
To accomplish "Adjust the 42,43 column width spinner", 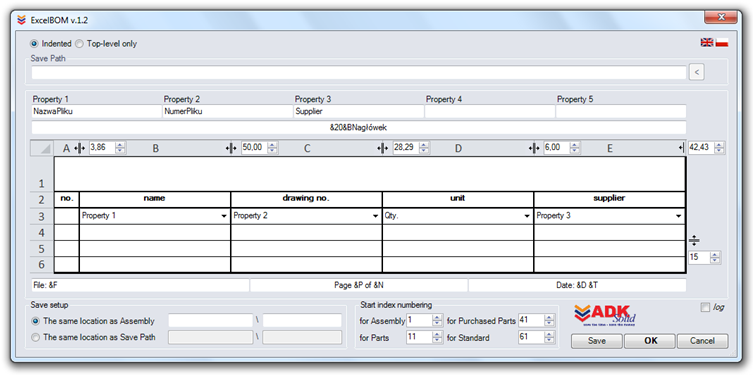I will (719, 148).
